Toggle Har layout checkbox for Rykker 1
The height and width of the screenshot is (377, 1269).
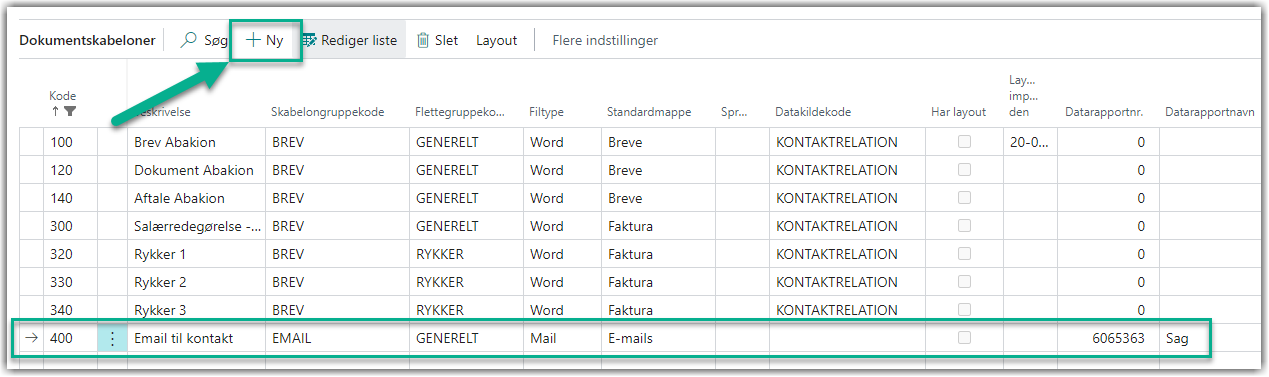coord(964,254)
